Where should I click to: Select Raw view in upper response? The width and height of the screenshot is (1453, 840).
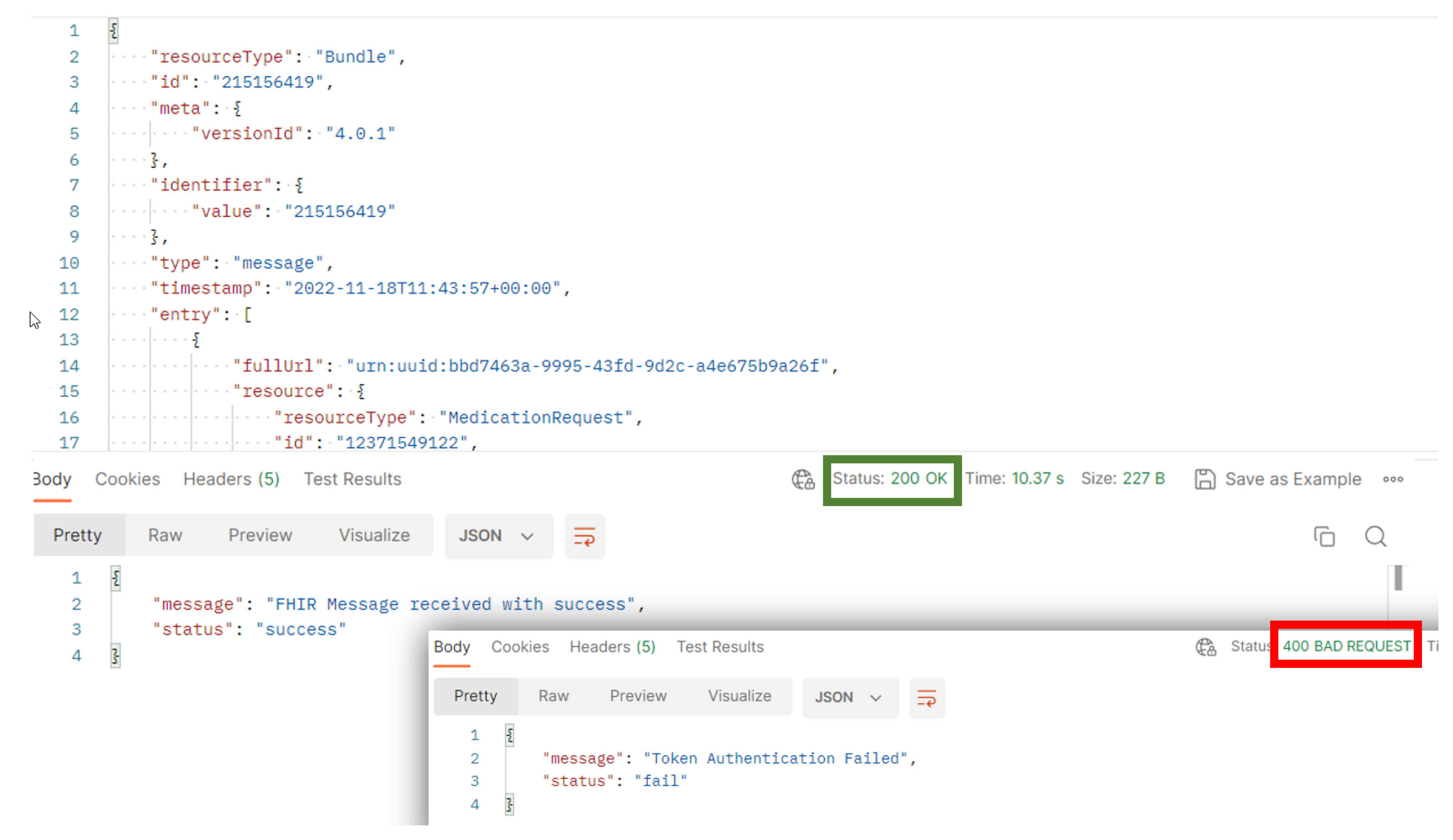[165, 535]
